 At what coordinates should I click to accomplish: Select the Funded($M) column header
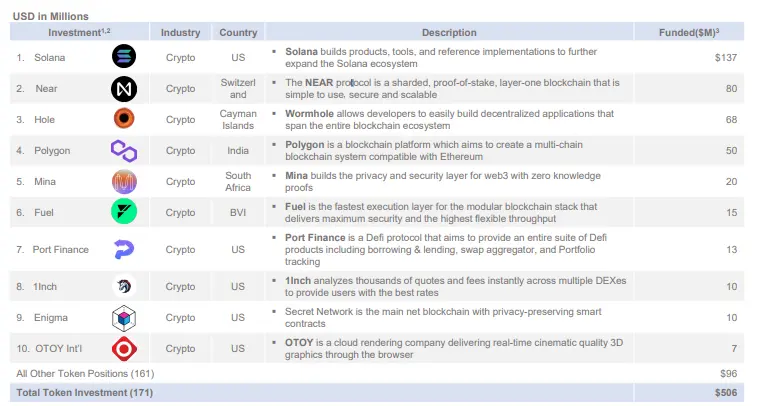(x=689, y=32)
